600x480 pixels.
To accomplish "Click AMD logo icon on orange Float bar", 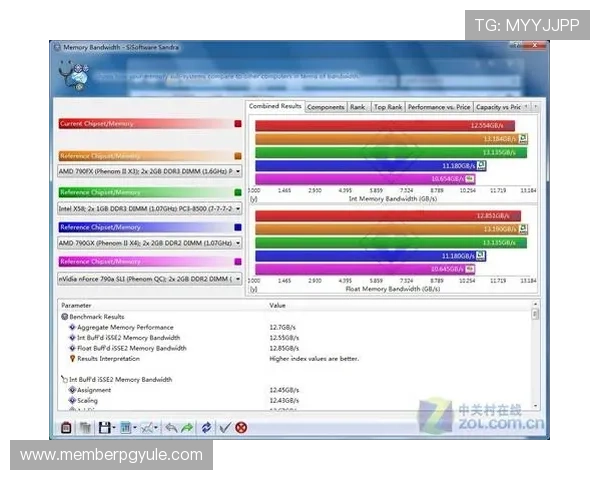I will pyautogui.click(x=523, y=229).
